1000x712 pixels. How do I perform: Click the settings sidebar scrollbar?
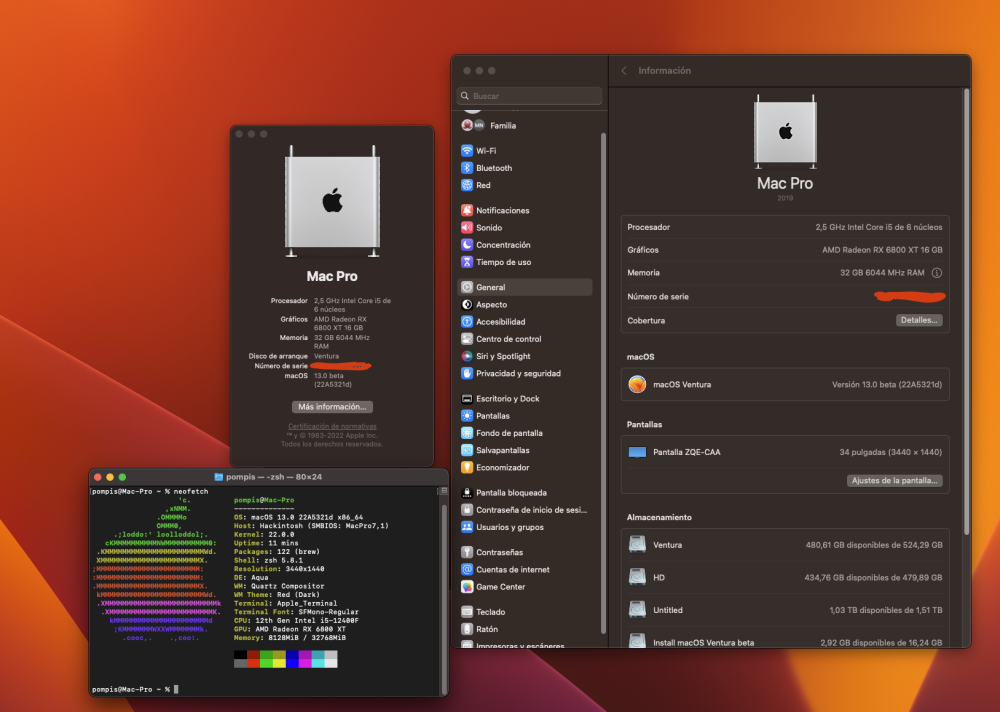(603, 383)
